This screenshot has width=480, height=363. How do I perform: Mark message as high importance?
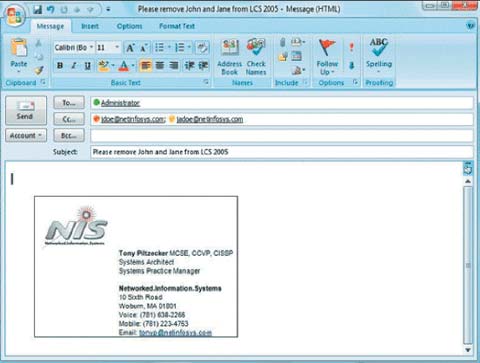pyautogui.click(x=351, y=47)
